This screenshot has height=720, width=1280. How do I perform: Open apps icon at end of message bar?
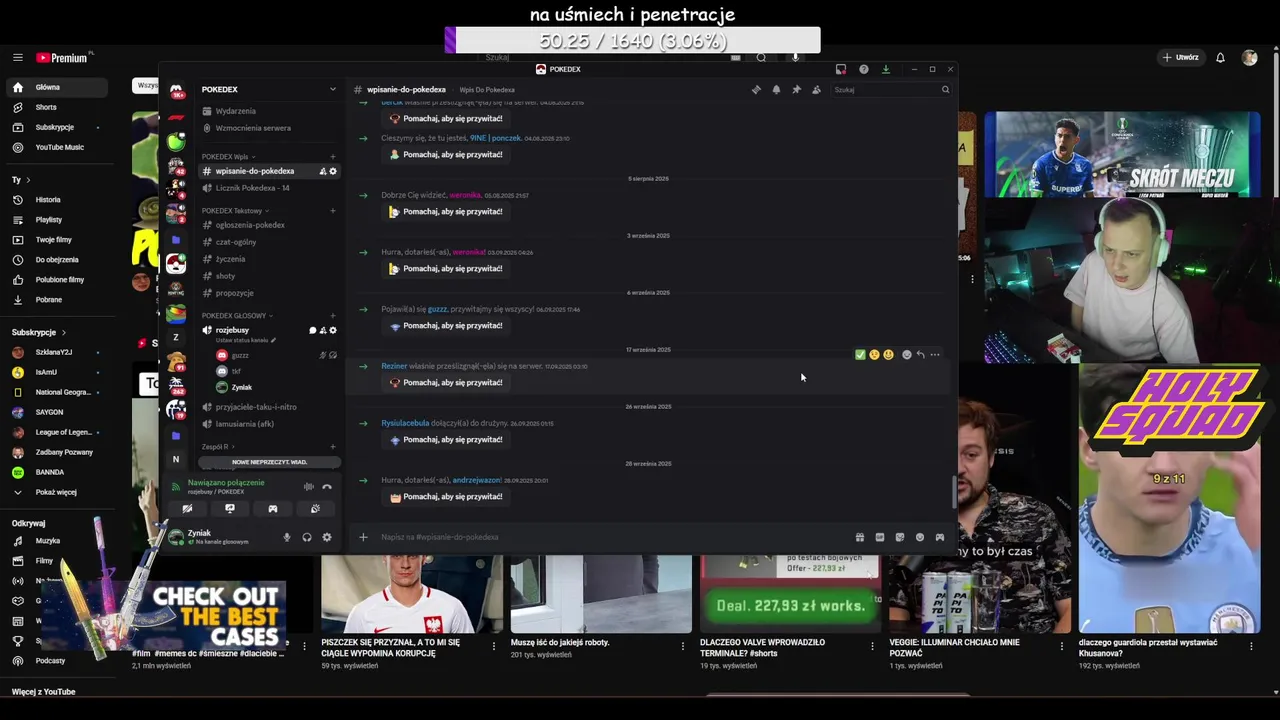tap(940, 537)
